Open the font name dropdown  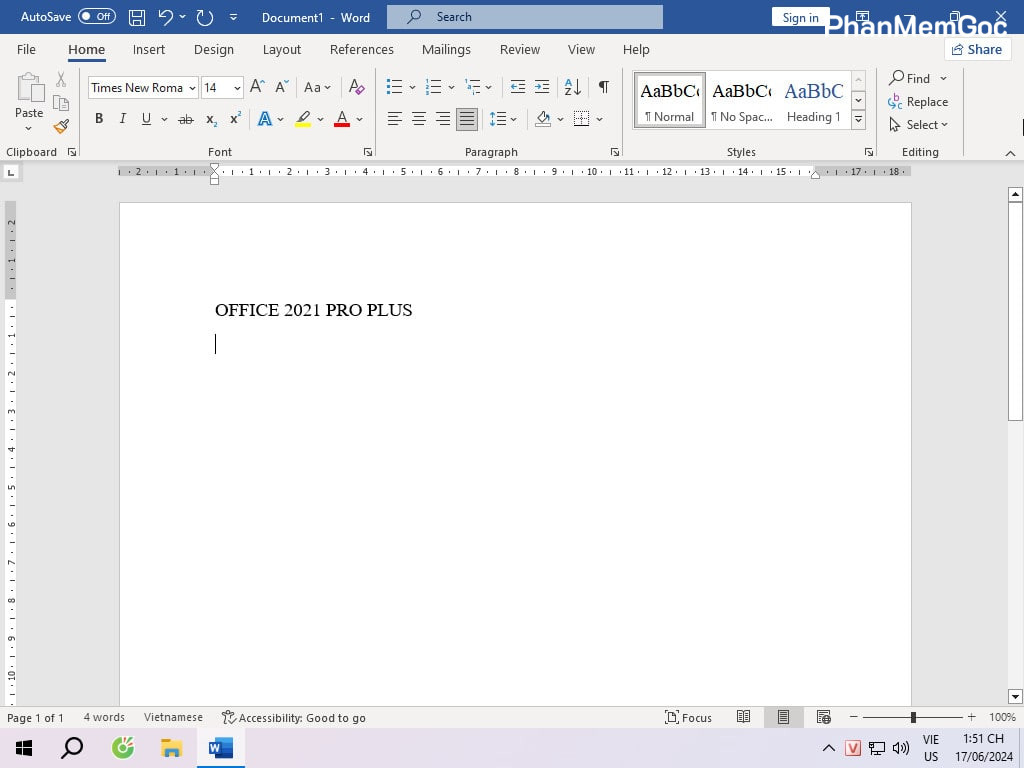tap(192, 88)
